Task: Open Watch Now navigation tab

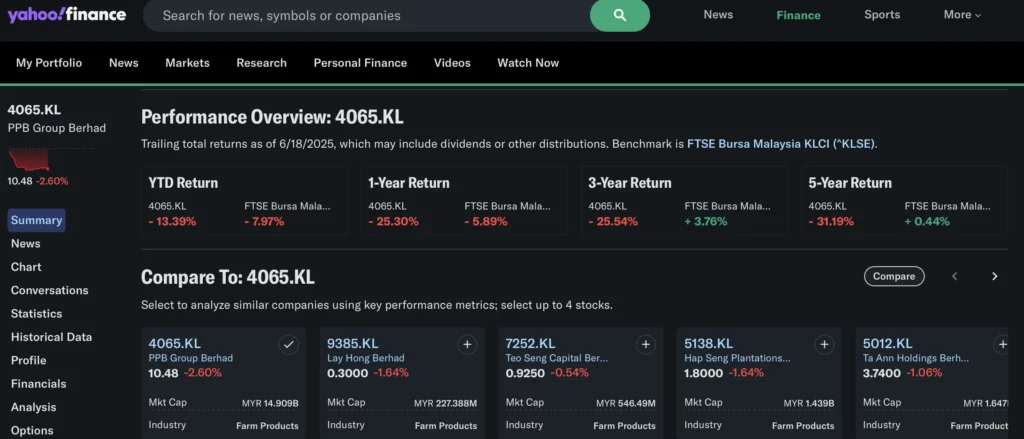Action: pyautogui.click(x=528, y=63)
